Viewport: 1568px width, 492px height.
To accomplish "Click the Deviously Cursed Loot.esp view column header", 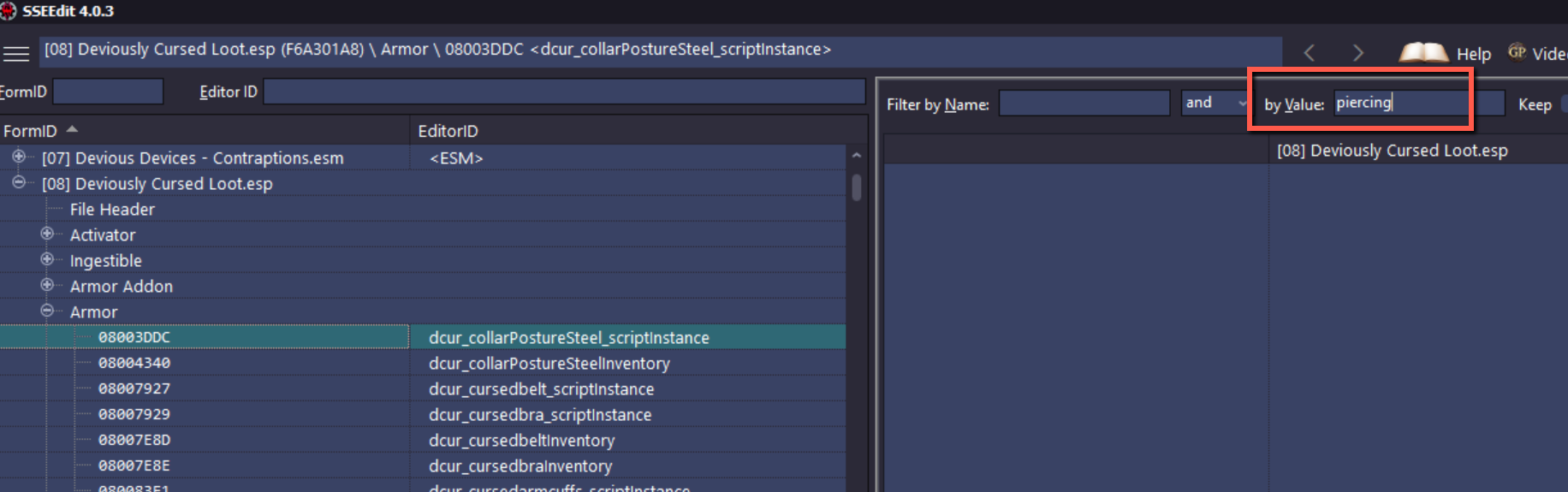I will tap(1418, 150).
